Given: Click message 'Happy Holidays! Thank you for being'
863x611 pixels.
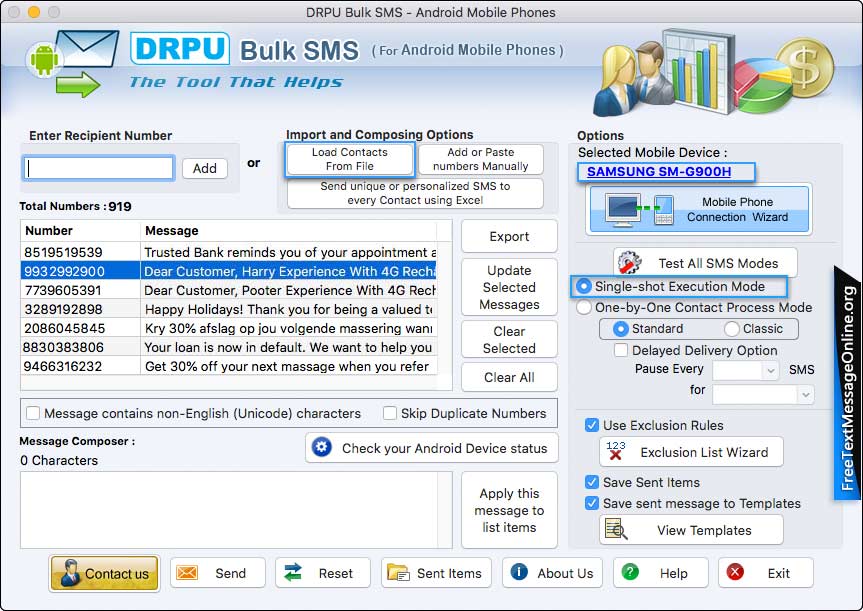Looking at the screenshot, I should [x=289, y=309].
